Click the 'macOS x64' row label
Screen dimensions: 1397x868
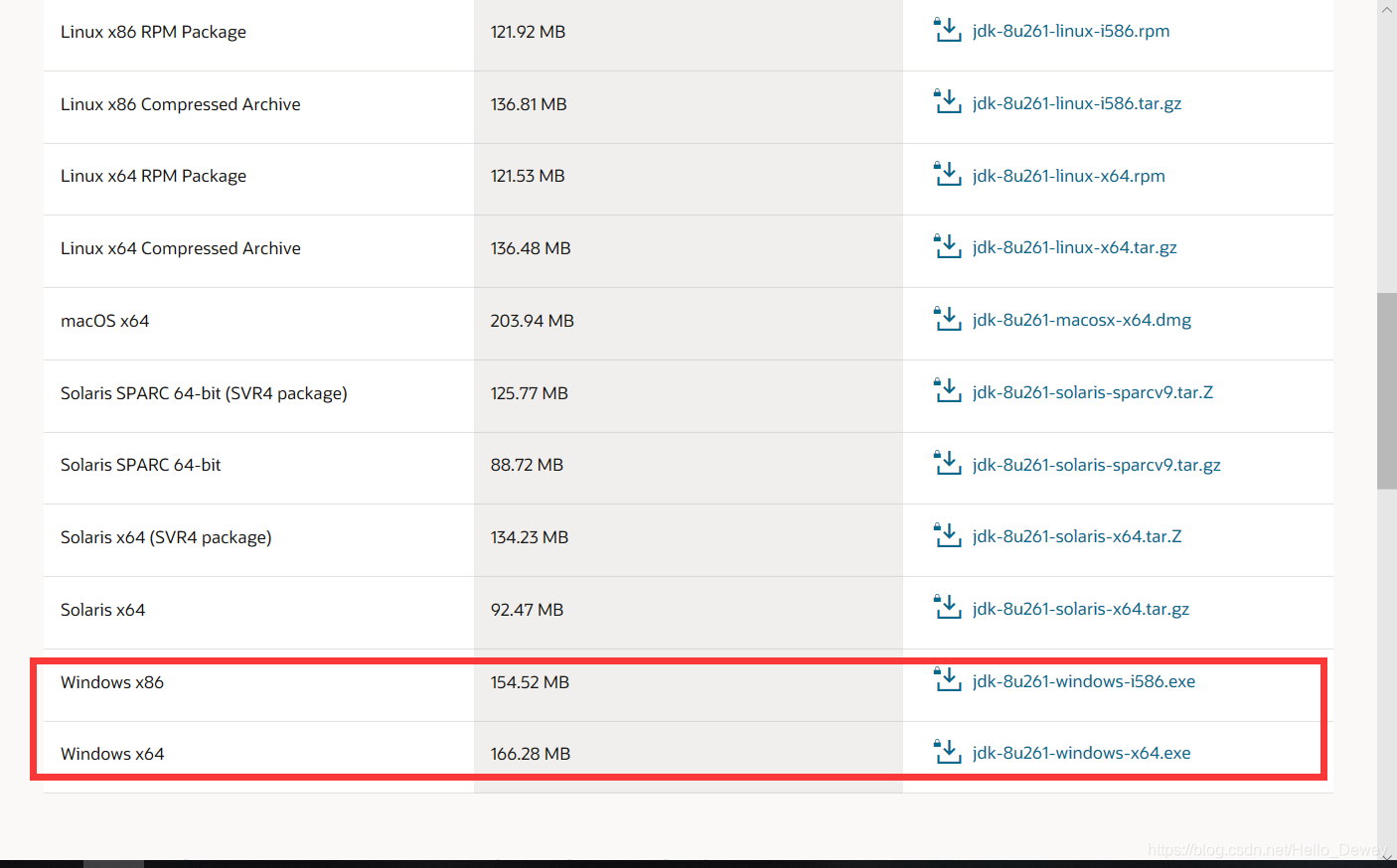(x=104, y=321)
